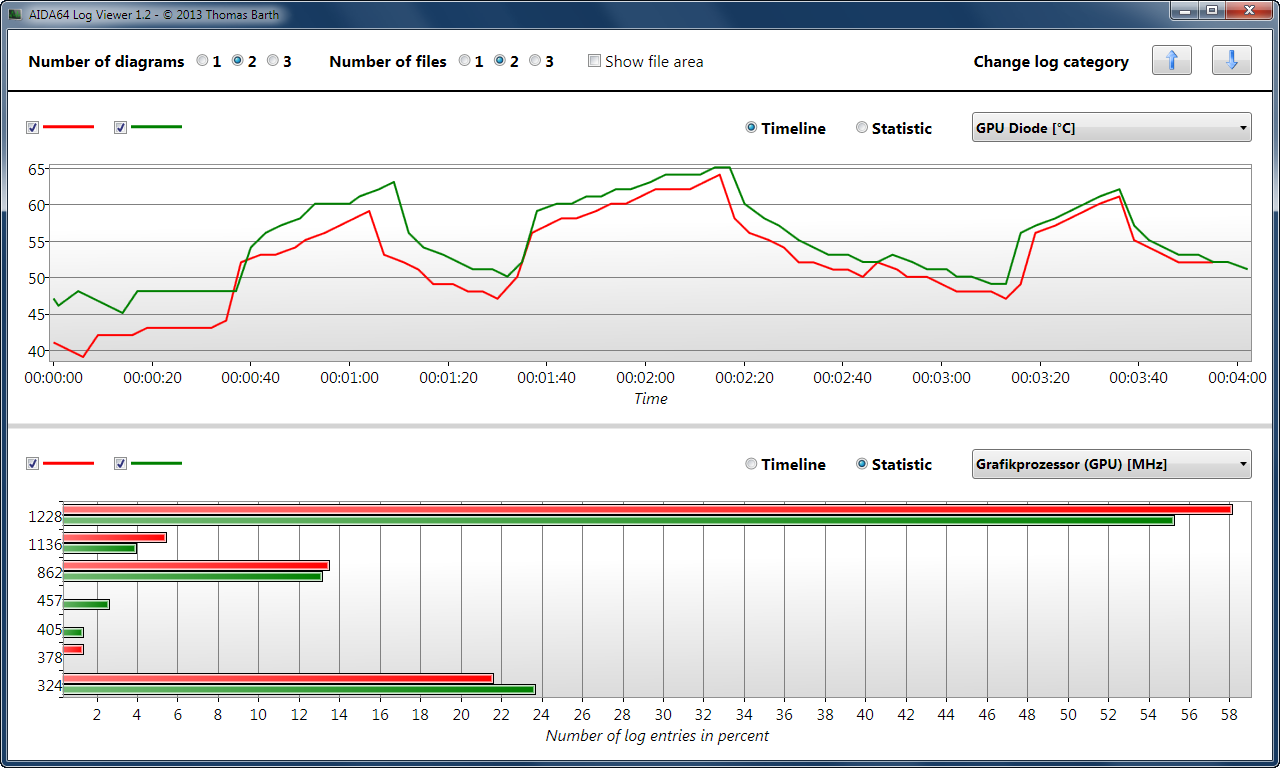1280x768 pixels.
Task: Click the 65 temperature axis label
Action: tap(36, 169)
